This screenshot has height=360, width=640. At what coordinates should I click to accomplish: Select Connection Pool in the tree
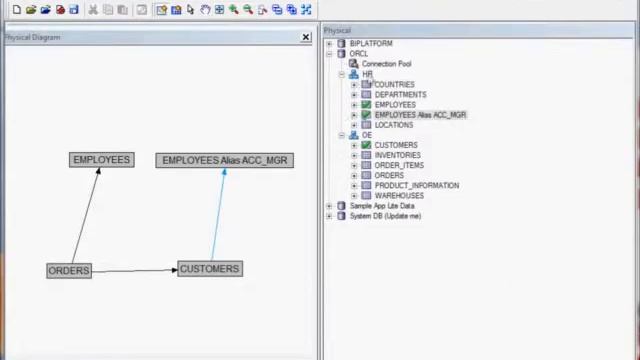(x=387, y=64)
